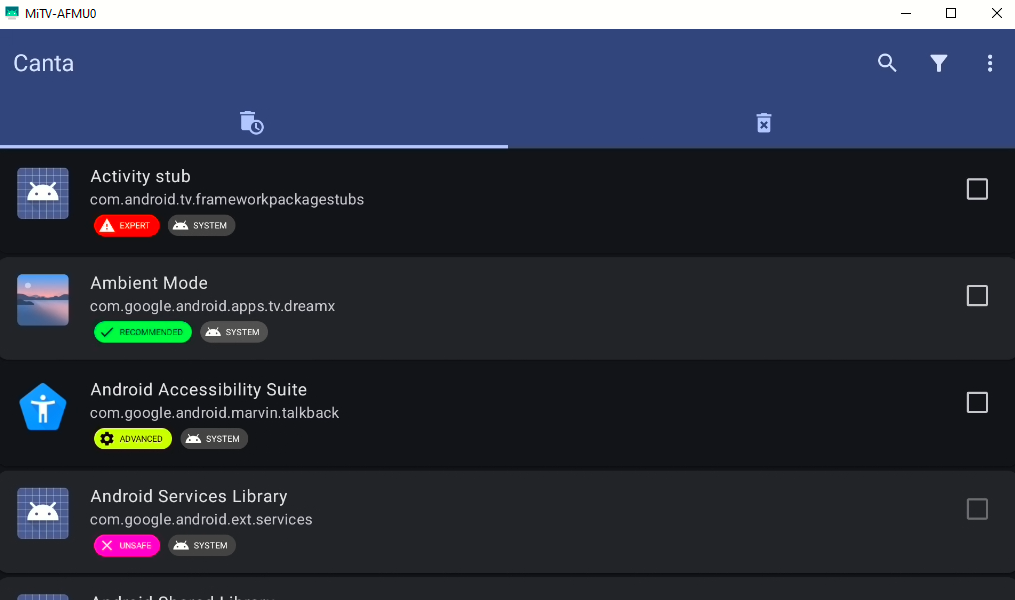Click the Activity stub android icon

pos(43,194)
